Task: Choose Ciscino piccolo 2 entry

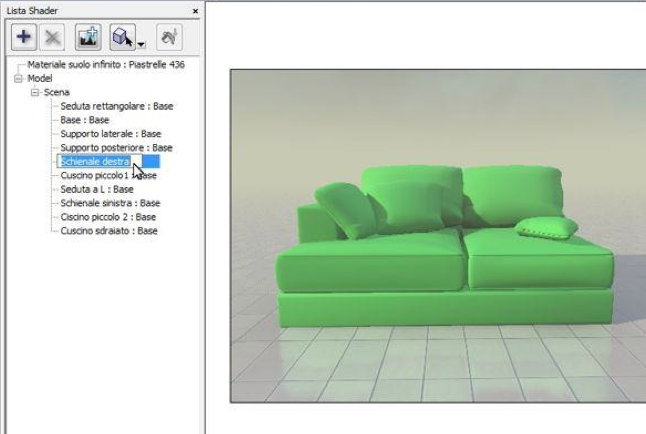Action: (108, 216)
